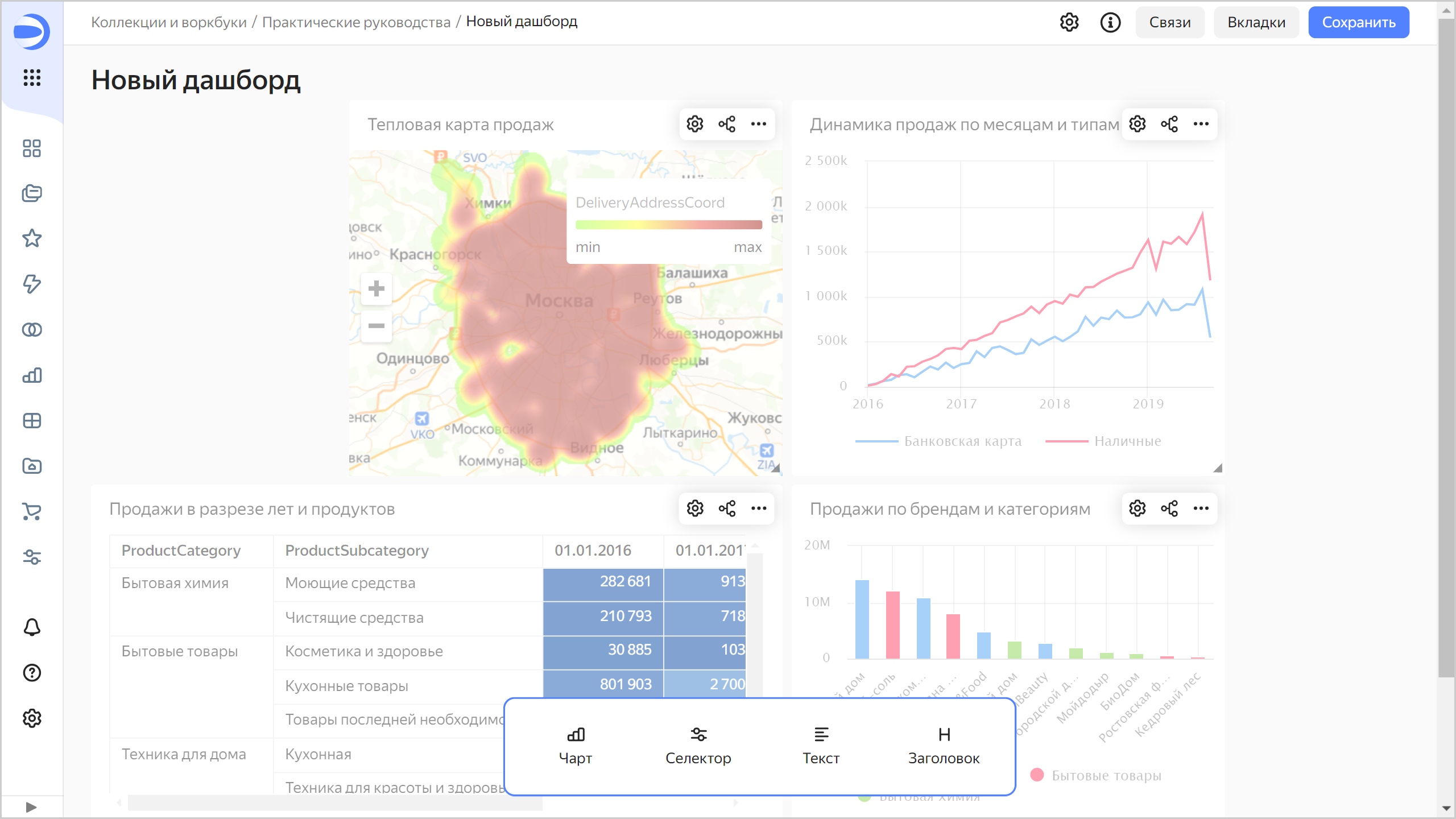This screenshot has width=1456, height=819.
Task: Toggle Бытовые товары legend item
Action: pos(1106,776)
